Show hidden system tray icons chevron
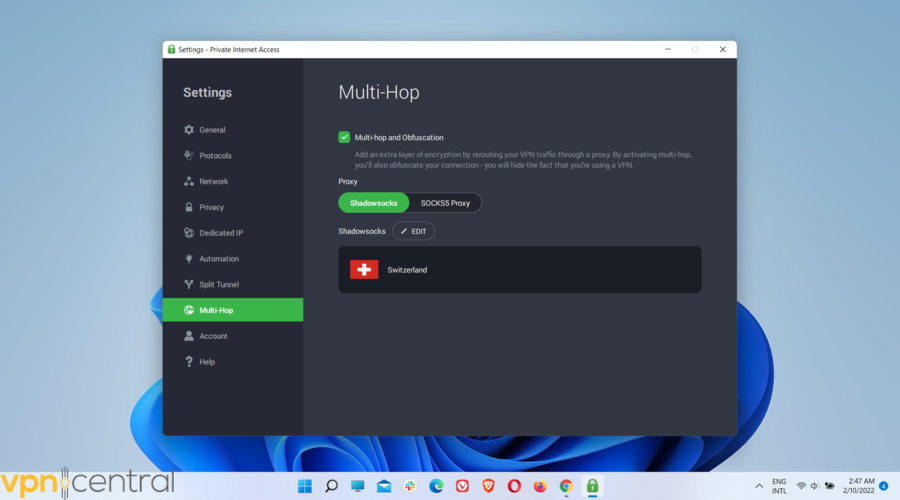 tap(759, 486)
